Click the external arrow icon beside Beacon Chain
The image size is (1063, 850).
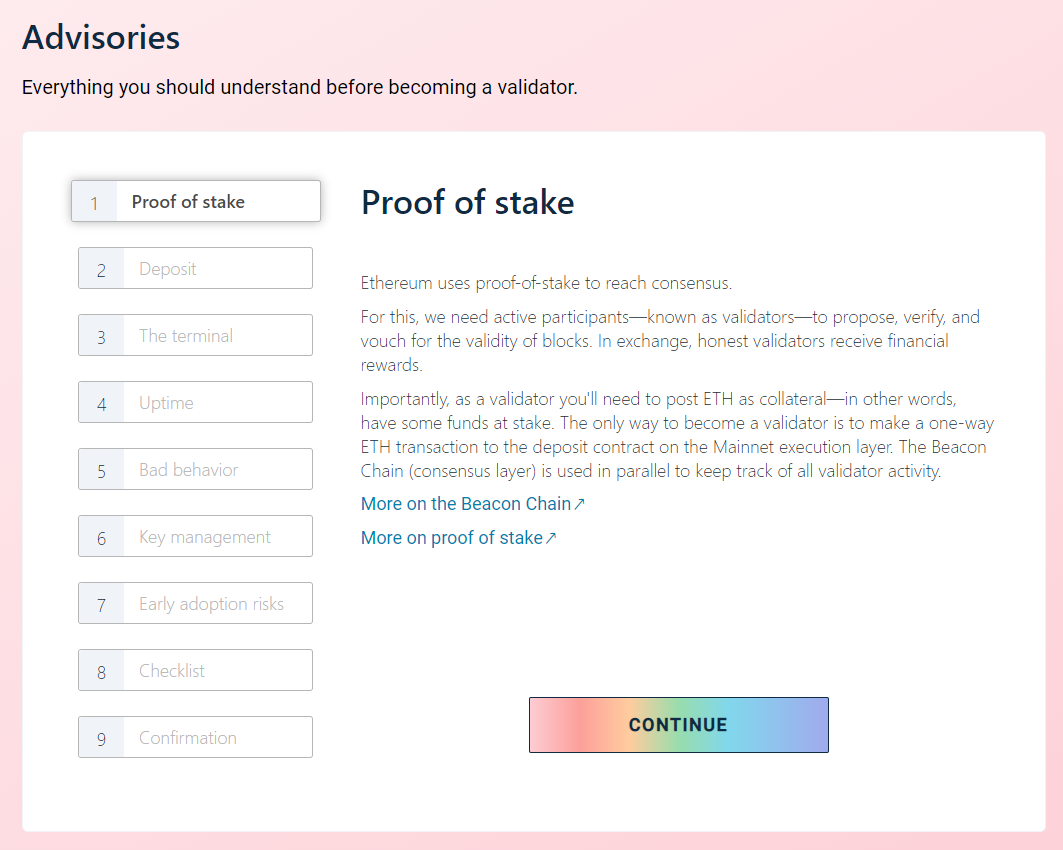coord(579,504)
